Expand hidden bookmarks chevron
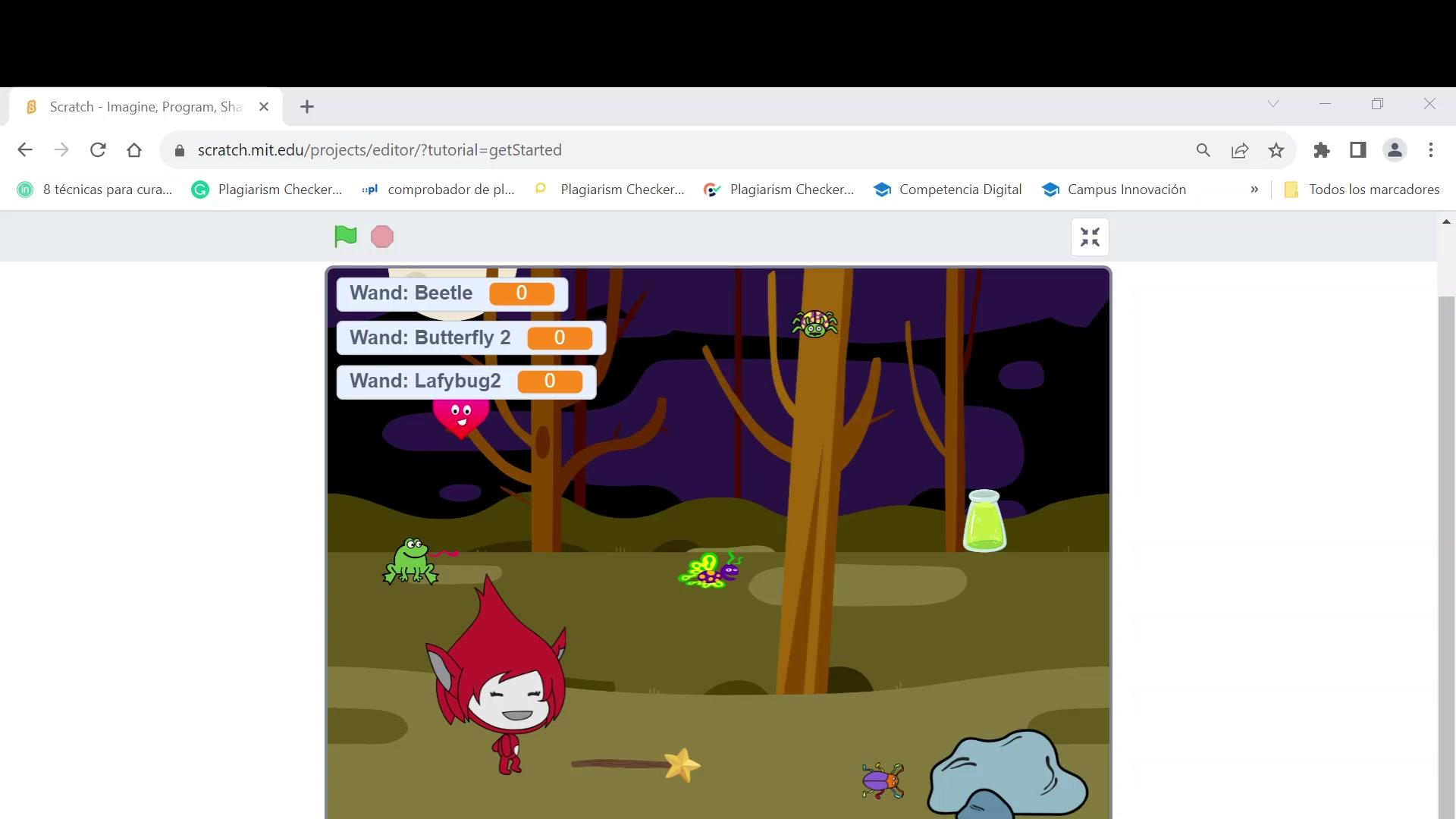Viewport: 1456px width, 819px height. coord(1254,190)
